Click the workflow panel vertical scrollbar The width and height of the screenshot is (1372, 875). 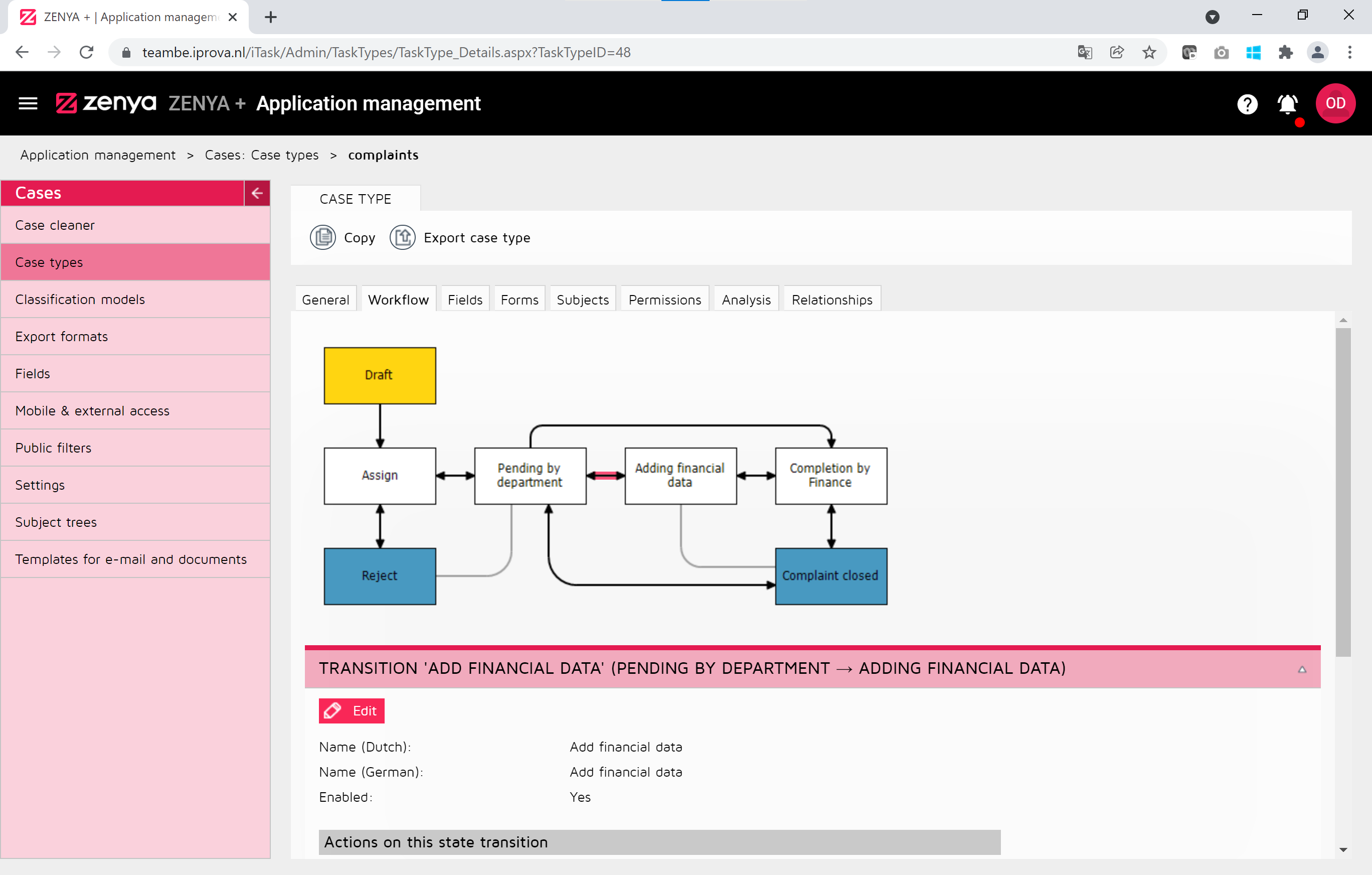[1342, 490]
